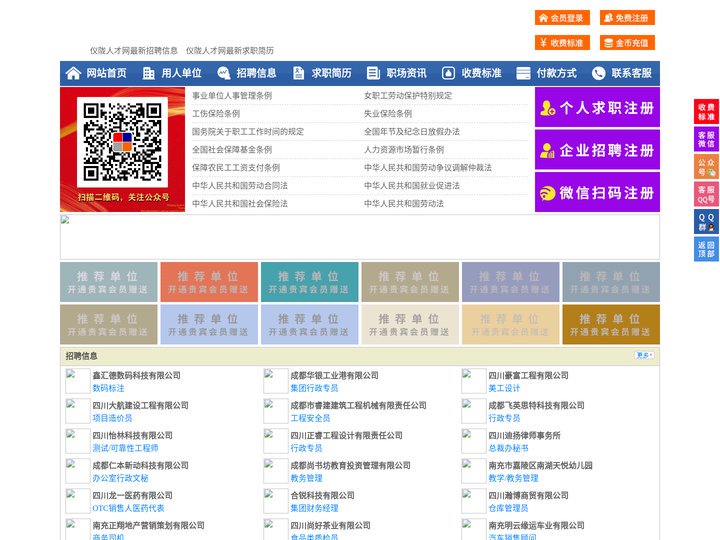Click the dark golden 推荐单位 tile
Image resolution: width=720 pixels, height=540 pixels.
[611, 324]
